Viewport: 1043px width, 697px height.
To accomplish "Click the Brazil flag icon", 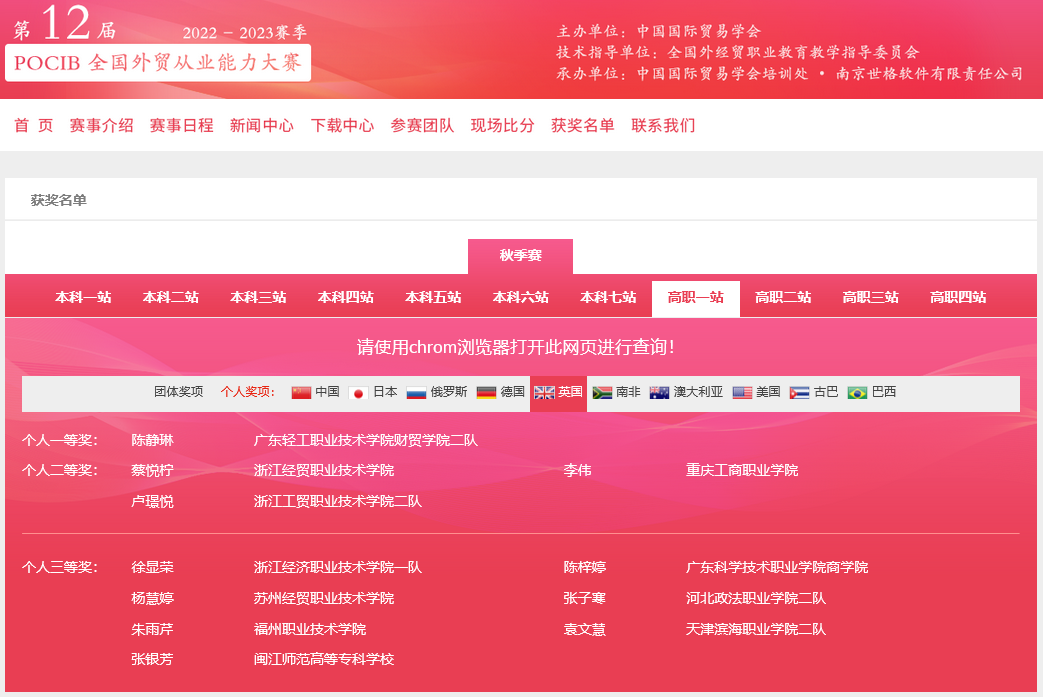I will (857, 393).
